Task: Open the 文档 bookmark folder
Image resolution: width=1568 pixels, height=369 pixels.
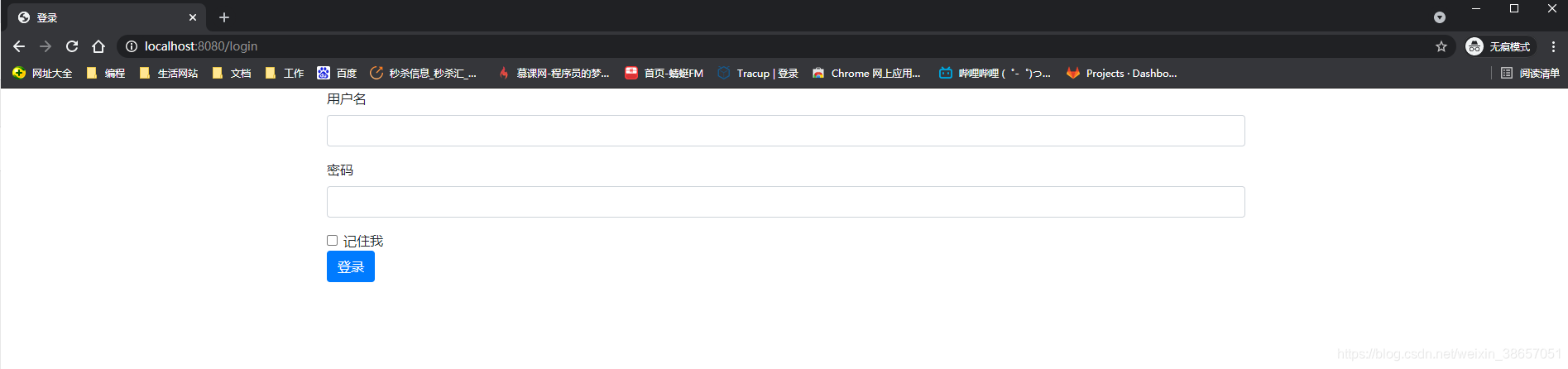Action: click(x=232, y=73)
